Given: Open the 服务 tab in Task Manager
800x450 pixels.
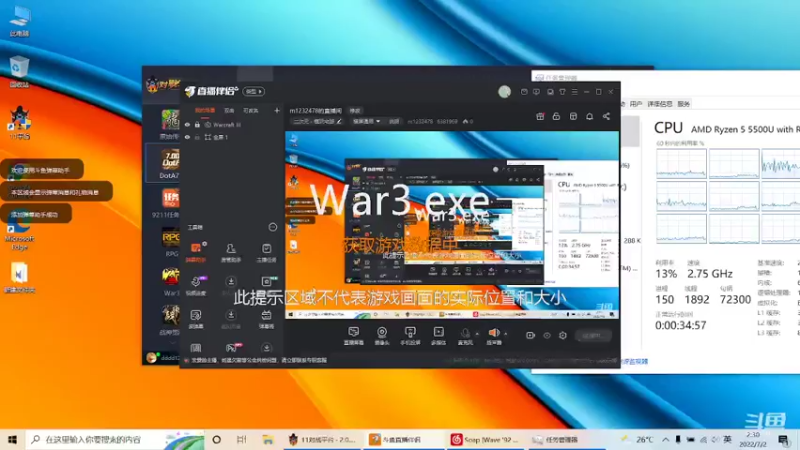Looking at the screenshot, I should click(684, 104).
